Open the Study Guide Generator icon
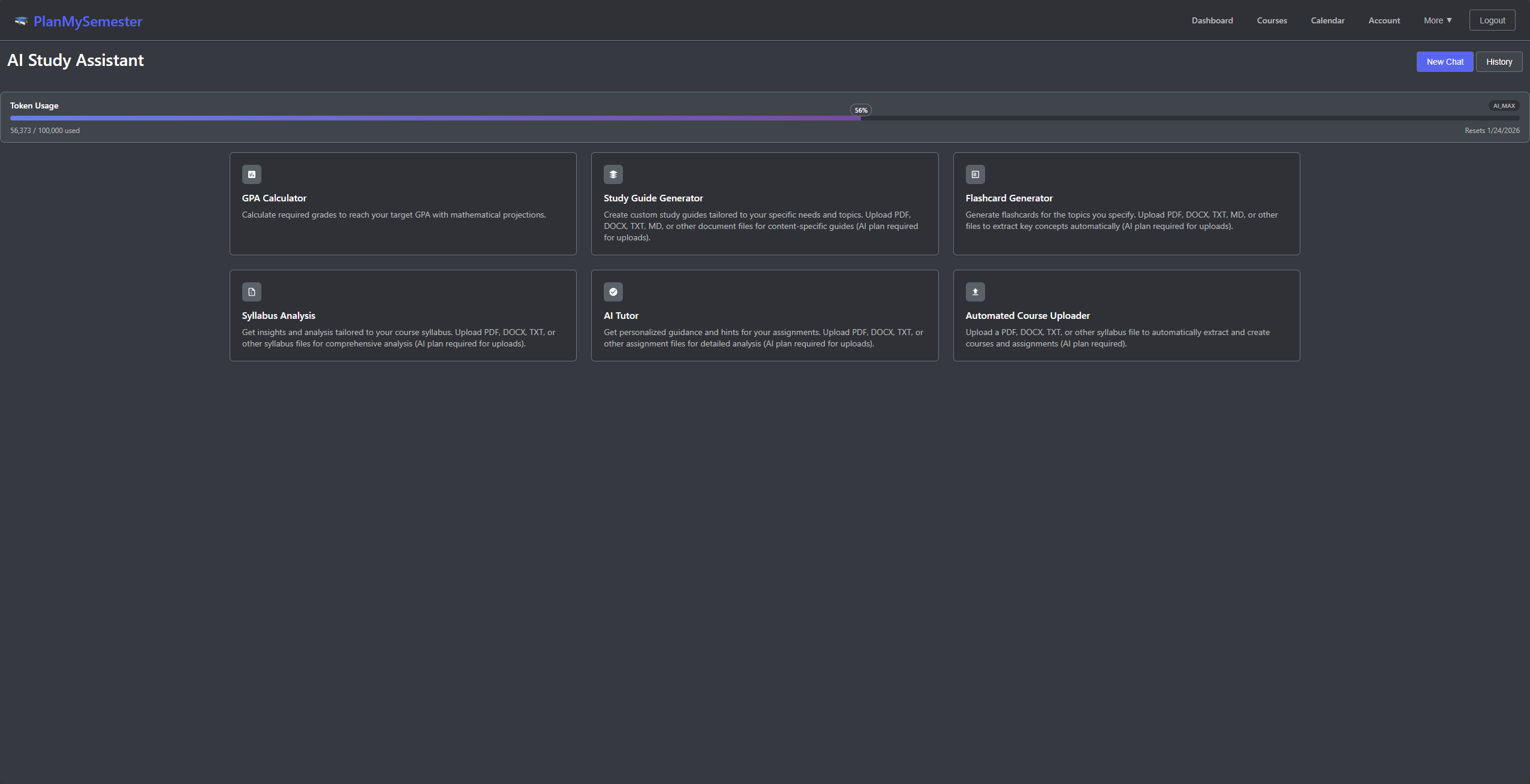This screenshot has height=784, width=1530. click(613, 174)
